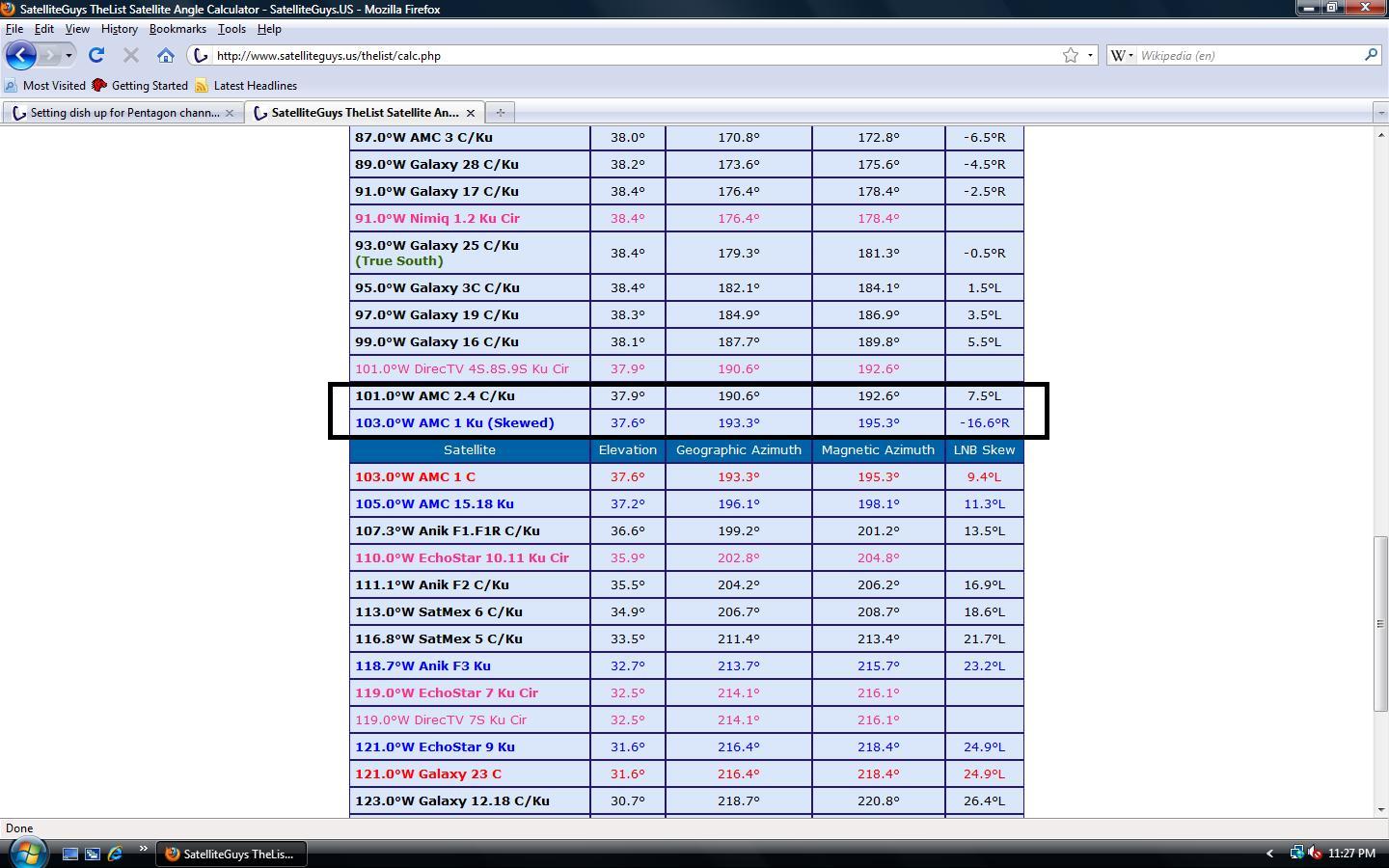Click the 'Geographic Azimuth' column header
The height and width of the screenshot is (868, 1389).
click(x=739, y=449)
